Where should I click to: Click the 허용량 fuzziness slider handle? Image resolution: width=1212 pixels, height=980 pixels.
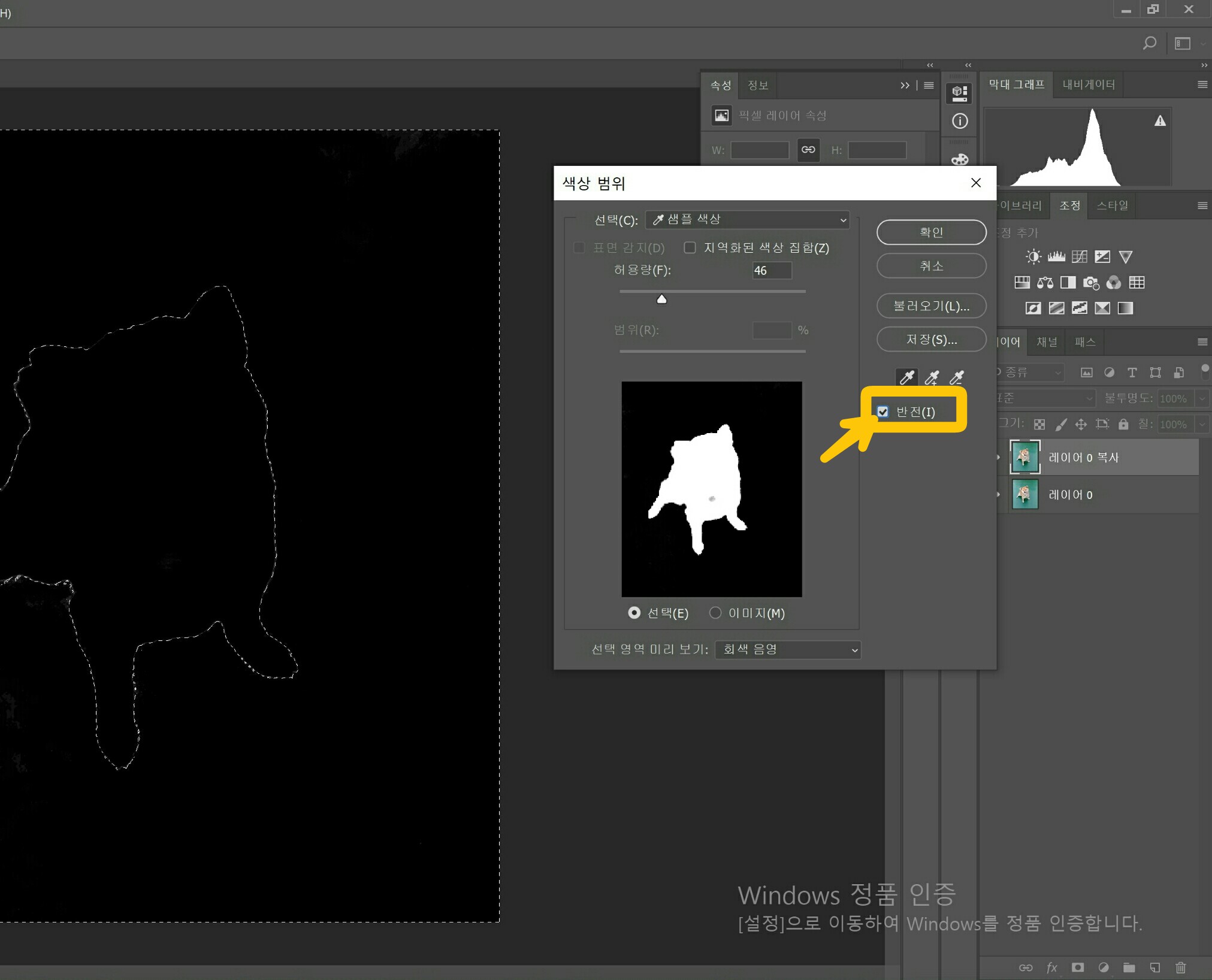pos(661,299)
